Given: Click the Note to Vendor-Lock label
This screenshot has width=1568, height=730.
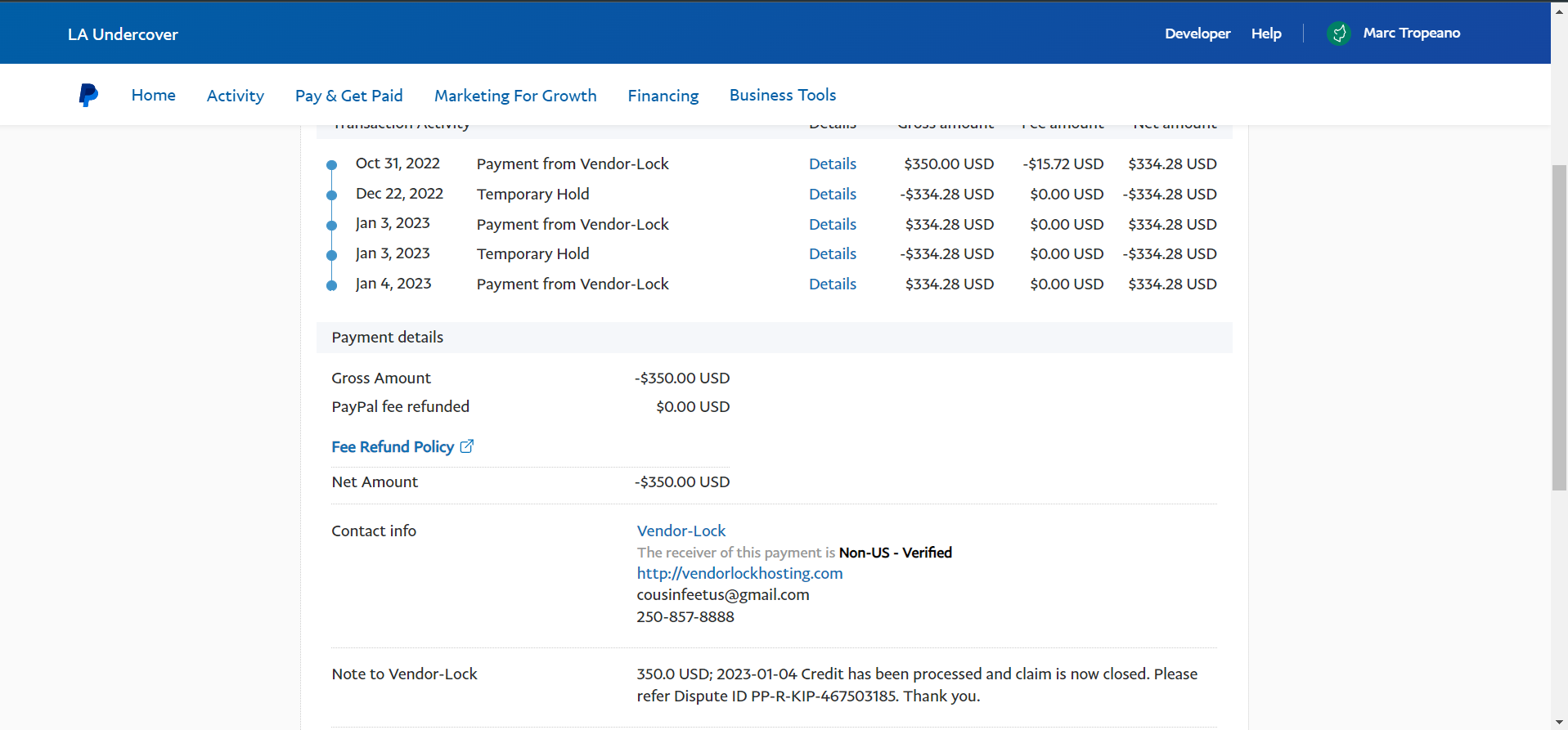Looking at the screenshot, I should click(x=404, y=674).
